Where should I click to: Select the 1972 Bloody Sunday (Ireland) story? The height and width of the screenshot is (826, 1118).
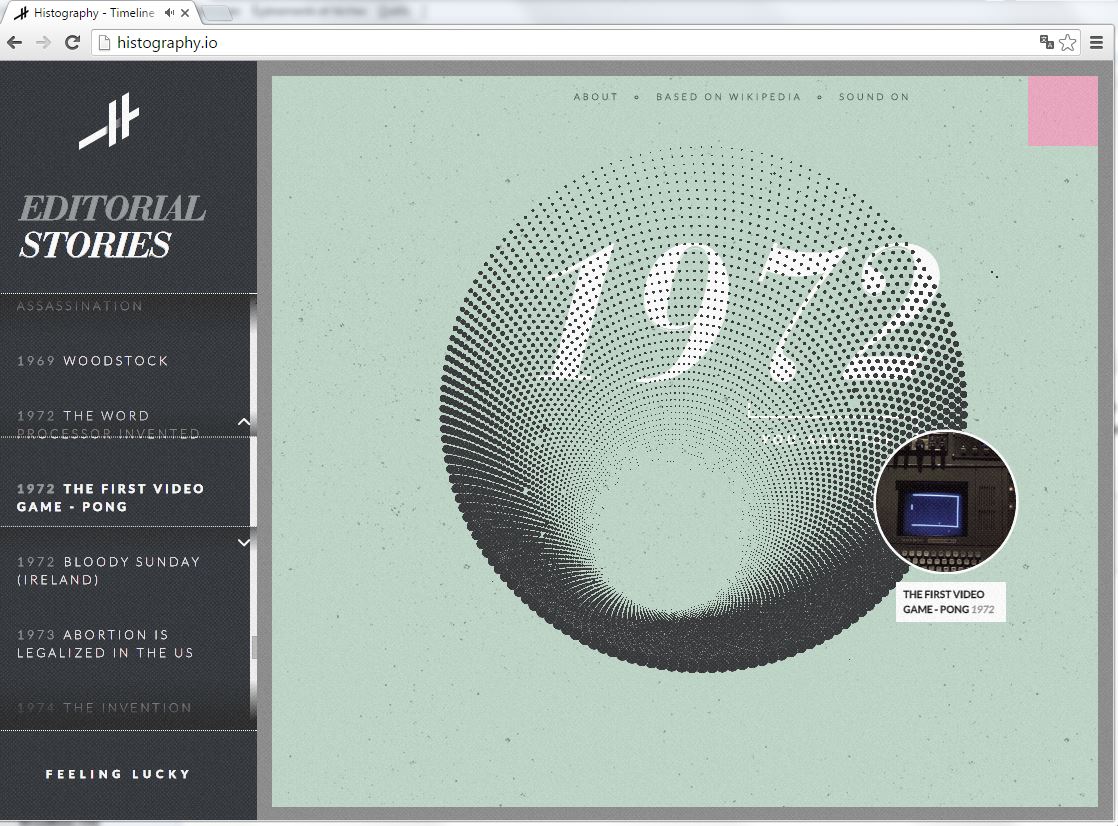108,571
